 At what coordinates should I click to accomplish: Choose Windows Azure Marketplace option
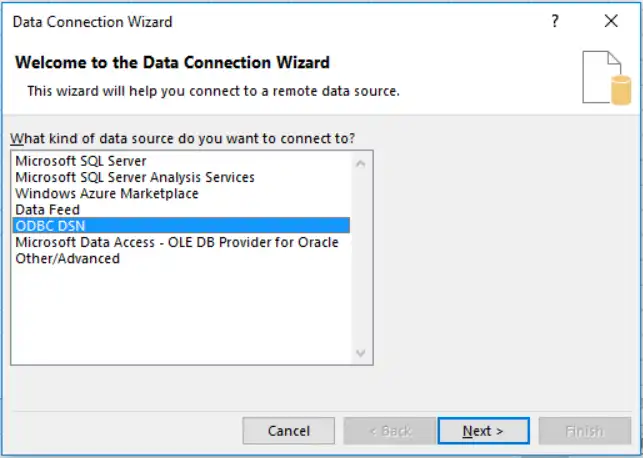click(x=107, y=193)
